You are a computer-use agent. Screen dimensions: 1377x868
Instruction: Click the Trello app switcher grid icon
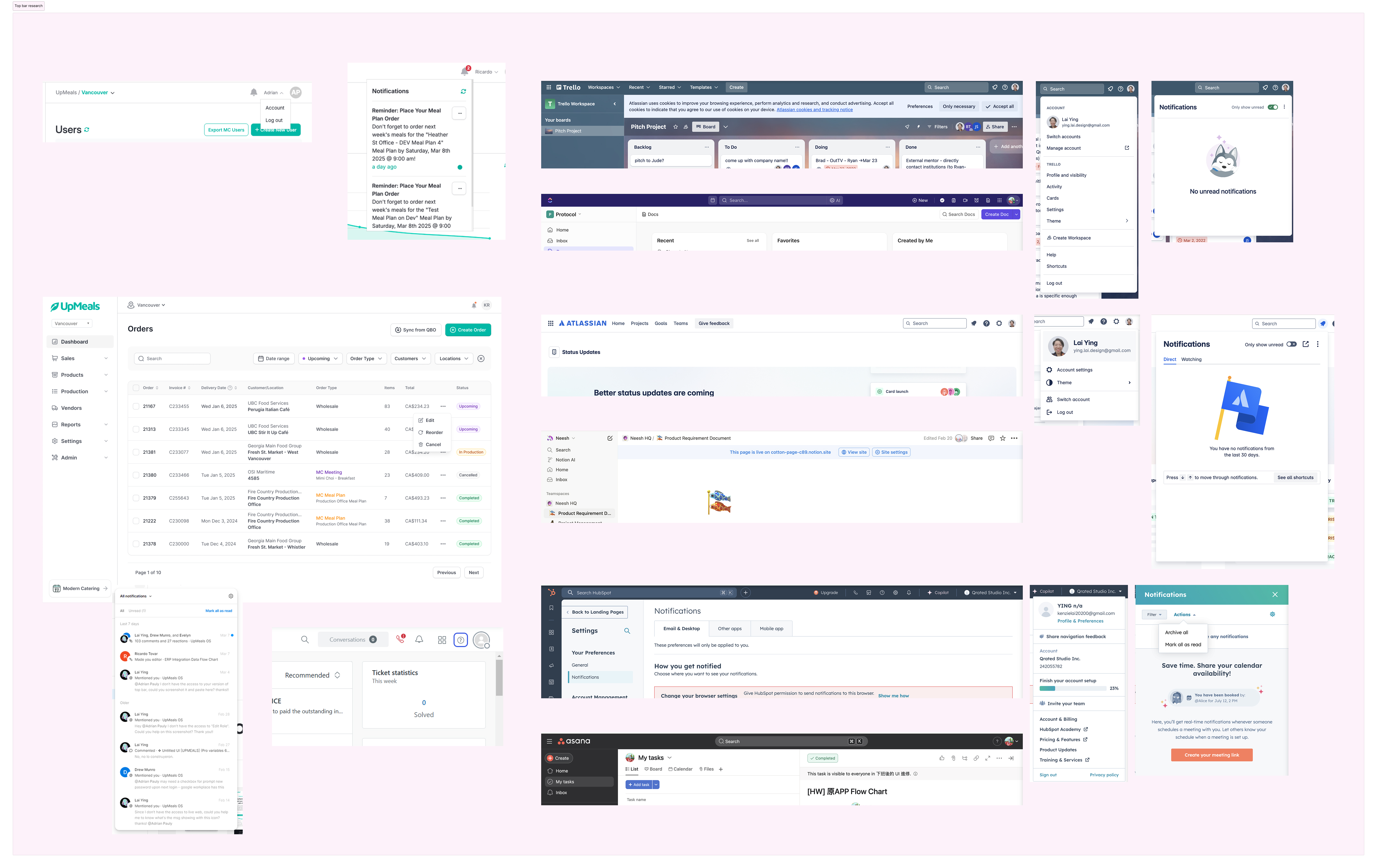pyautogui.click(x=549, y=88)
